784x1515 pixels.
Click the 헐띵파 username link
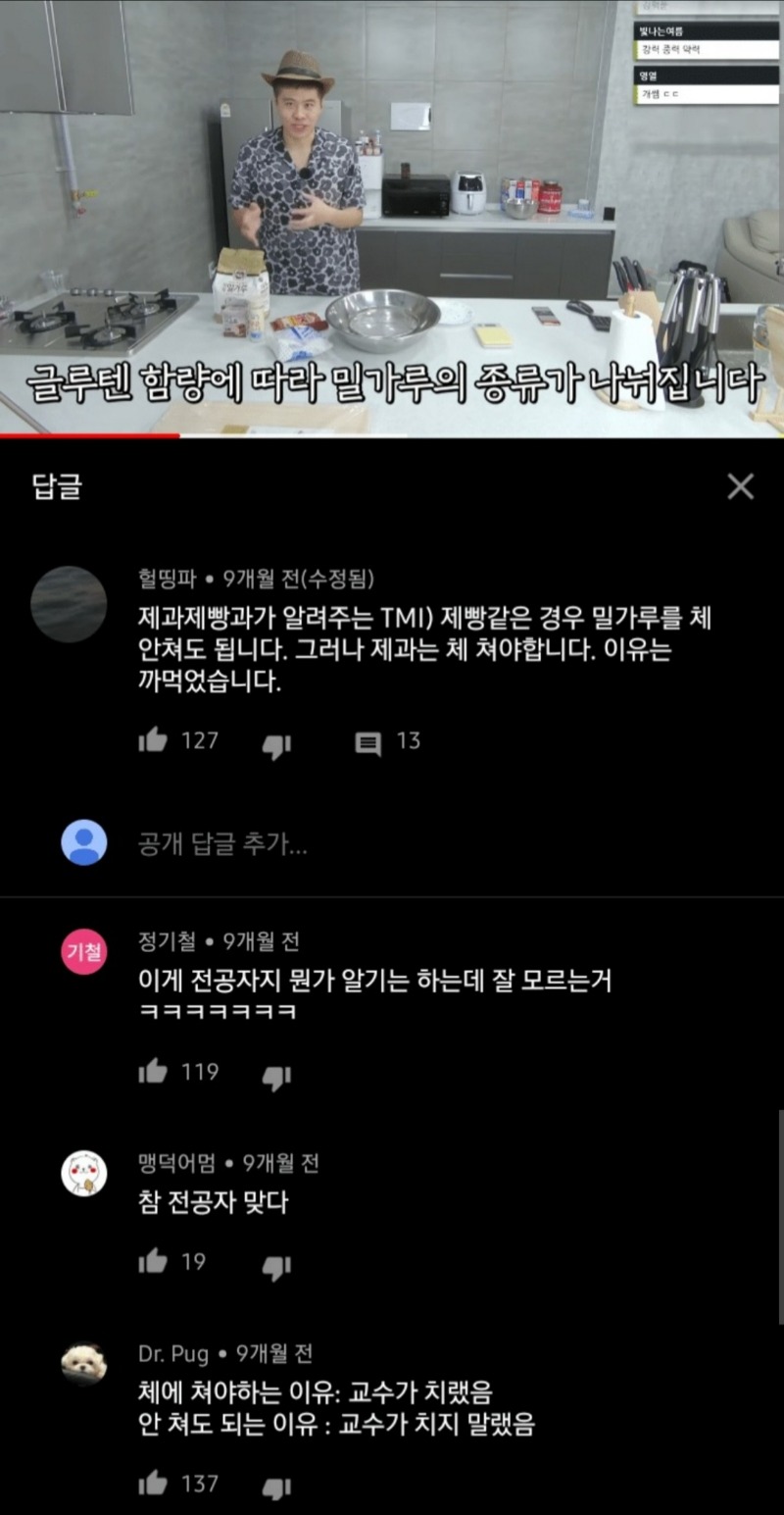(x=171, y=578)
